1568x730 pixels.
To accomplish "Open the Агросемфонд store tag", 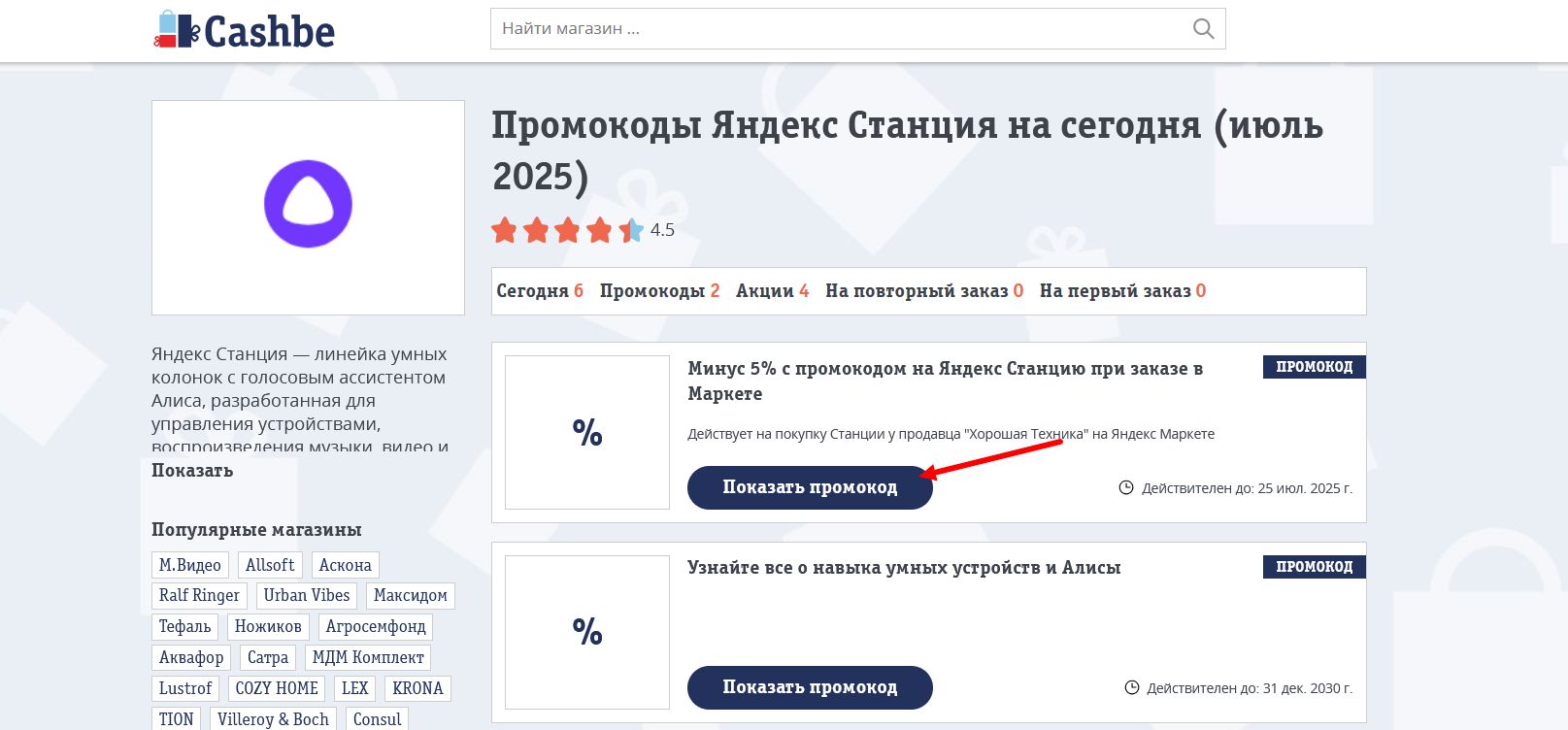I will 376,627.
